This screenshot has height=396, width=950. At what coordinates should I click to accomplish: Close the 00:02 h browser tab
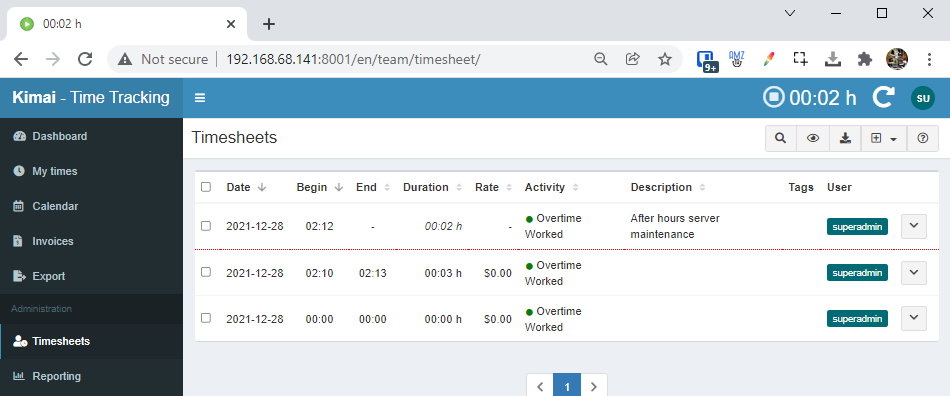click(231, 24)
